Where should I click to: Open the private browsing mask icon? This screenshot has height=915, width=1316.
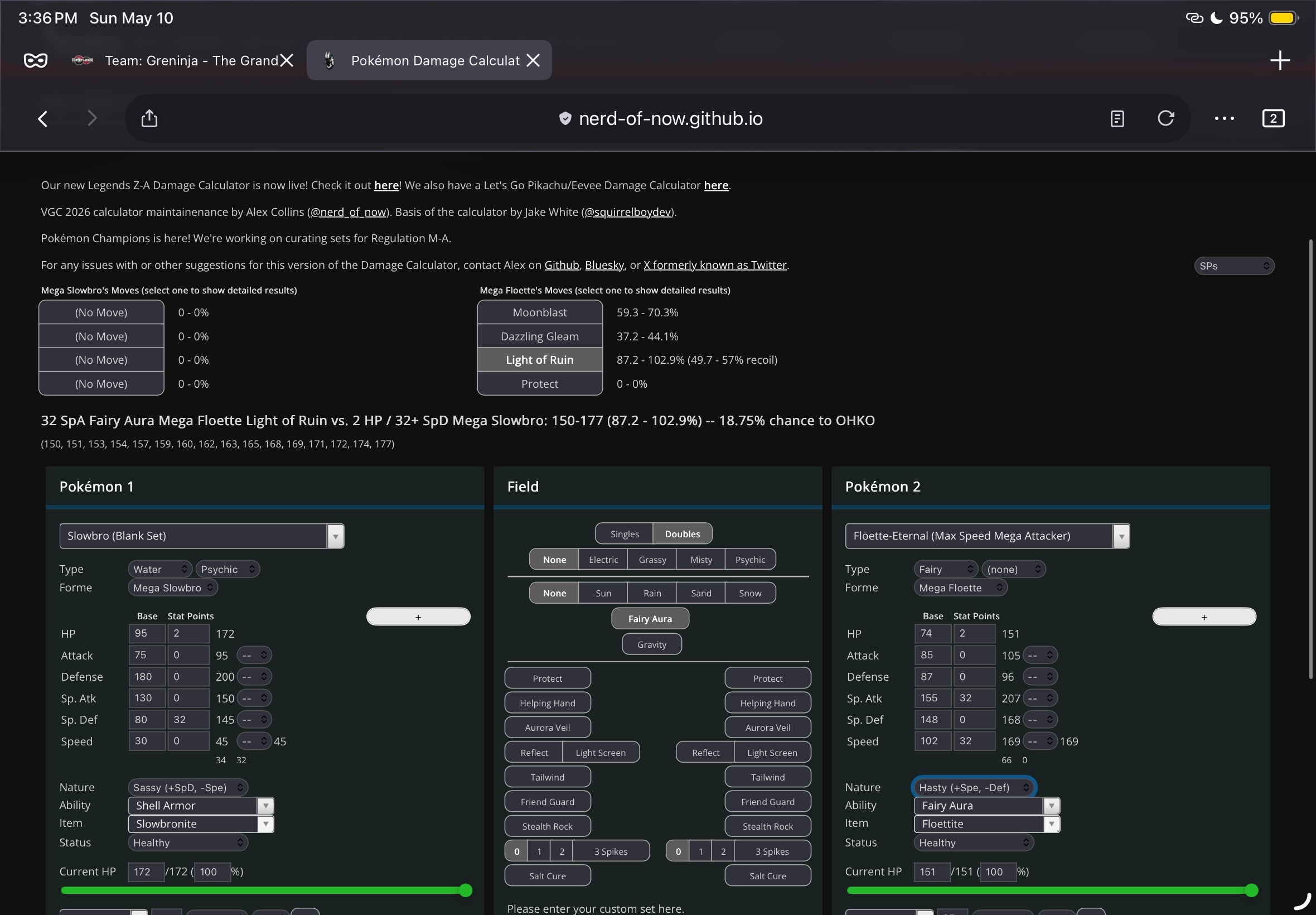click(36, 60)
